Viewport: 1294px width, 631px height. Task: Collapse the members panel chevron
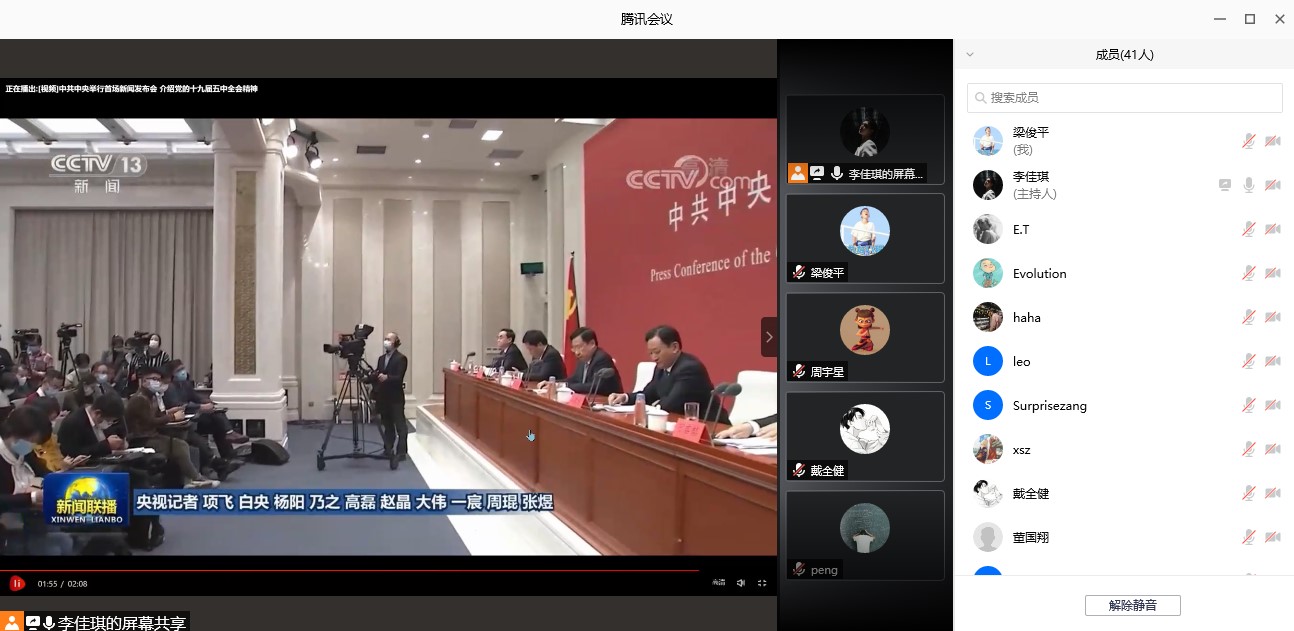pyautogui.click(x=969, y=55)
